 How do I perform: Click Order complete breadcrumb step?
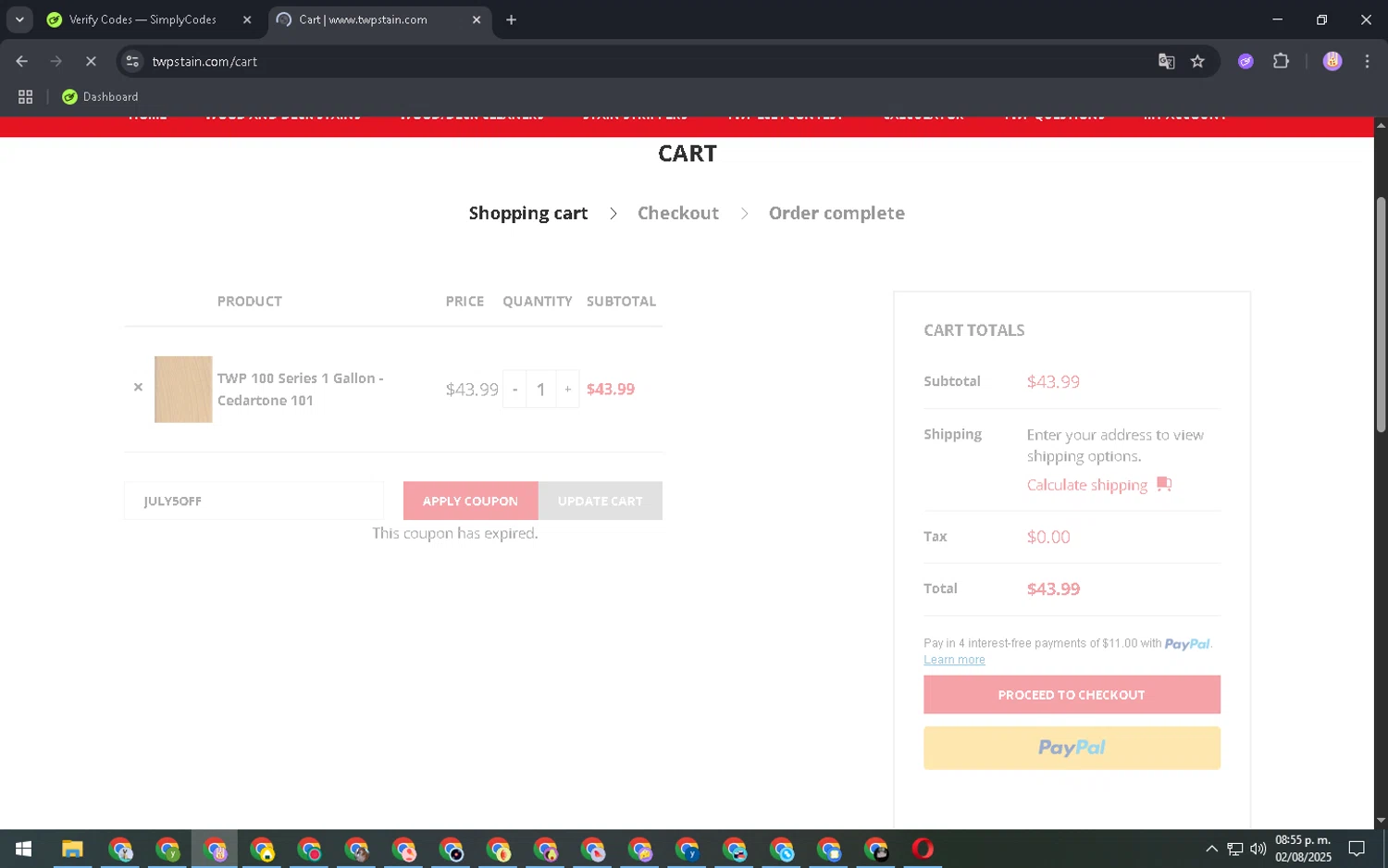point(837,213)
